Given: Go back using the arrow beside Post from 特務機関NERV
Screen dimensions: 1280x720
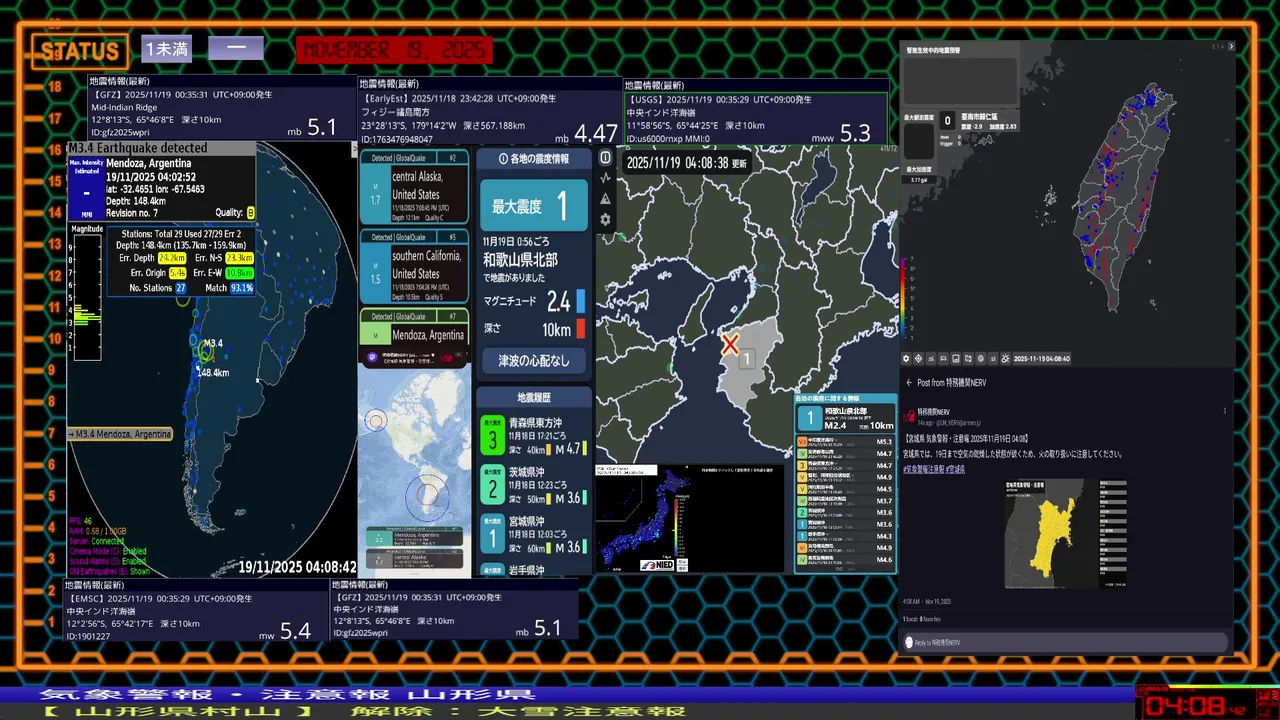Looking at the screenshot, I should pos(909,383).
